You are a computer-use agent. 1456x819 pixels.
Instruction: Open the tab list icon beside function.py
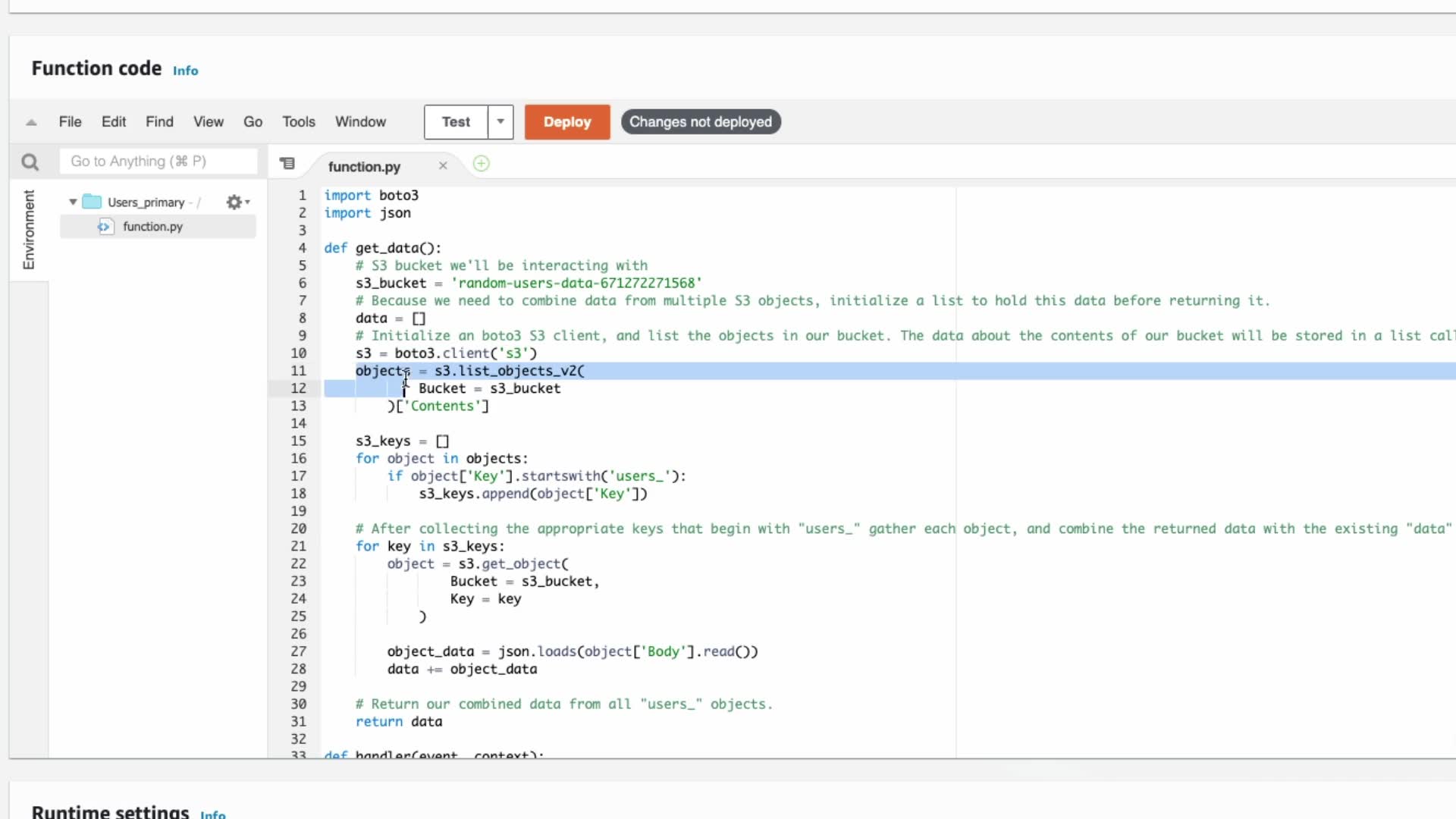tap(287, 163)
